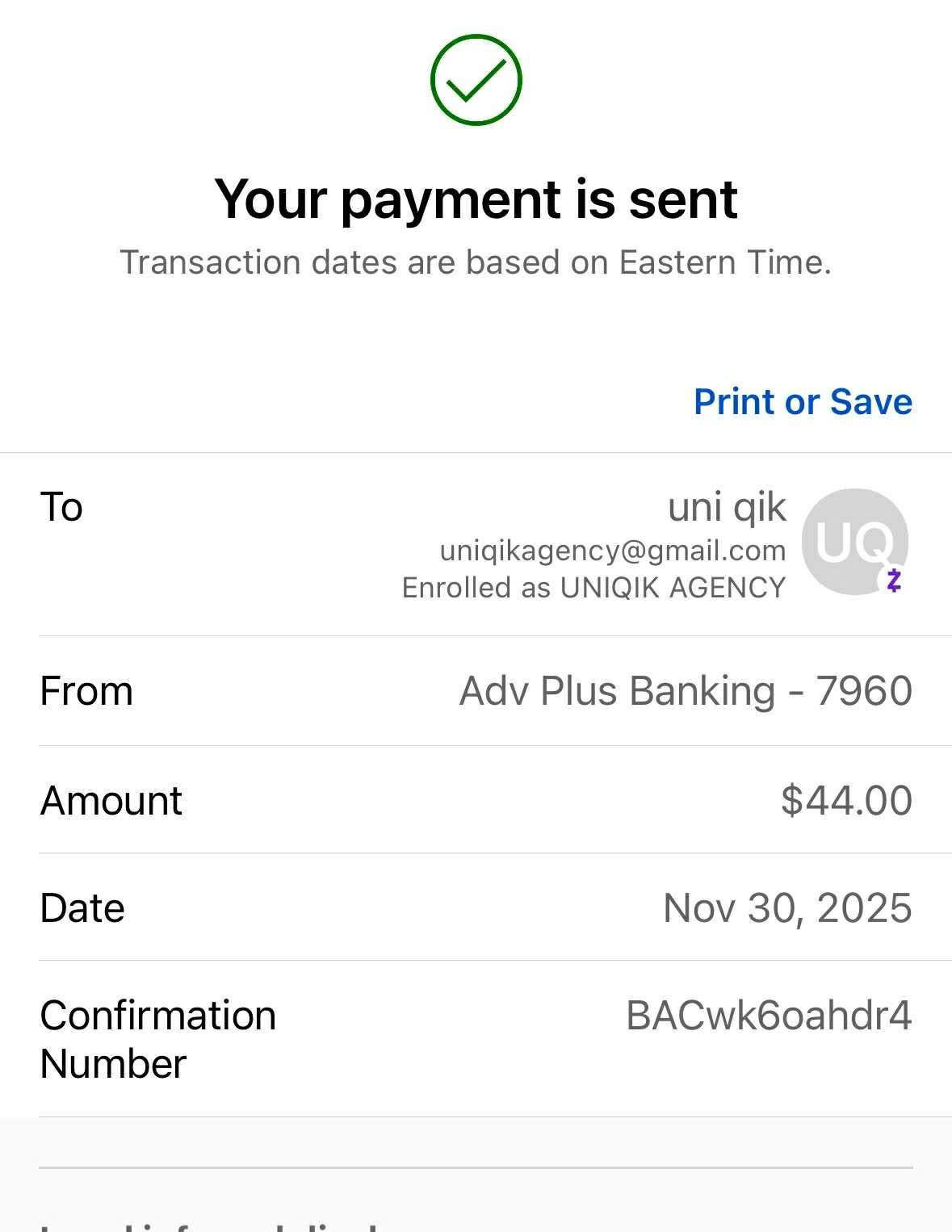Click the Amount row label

coord(111,800)
